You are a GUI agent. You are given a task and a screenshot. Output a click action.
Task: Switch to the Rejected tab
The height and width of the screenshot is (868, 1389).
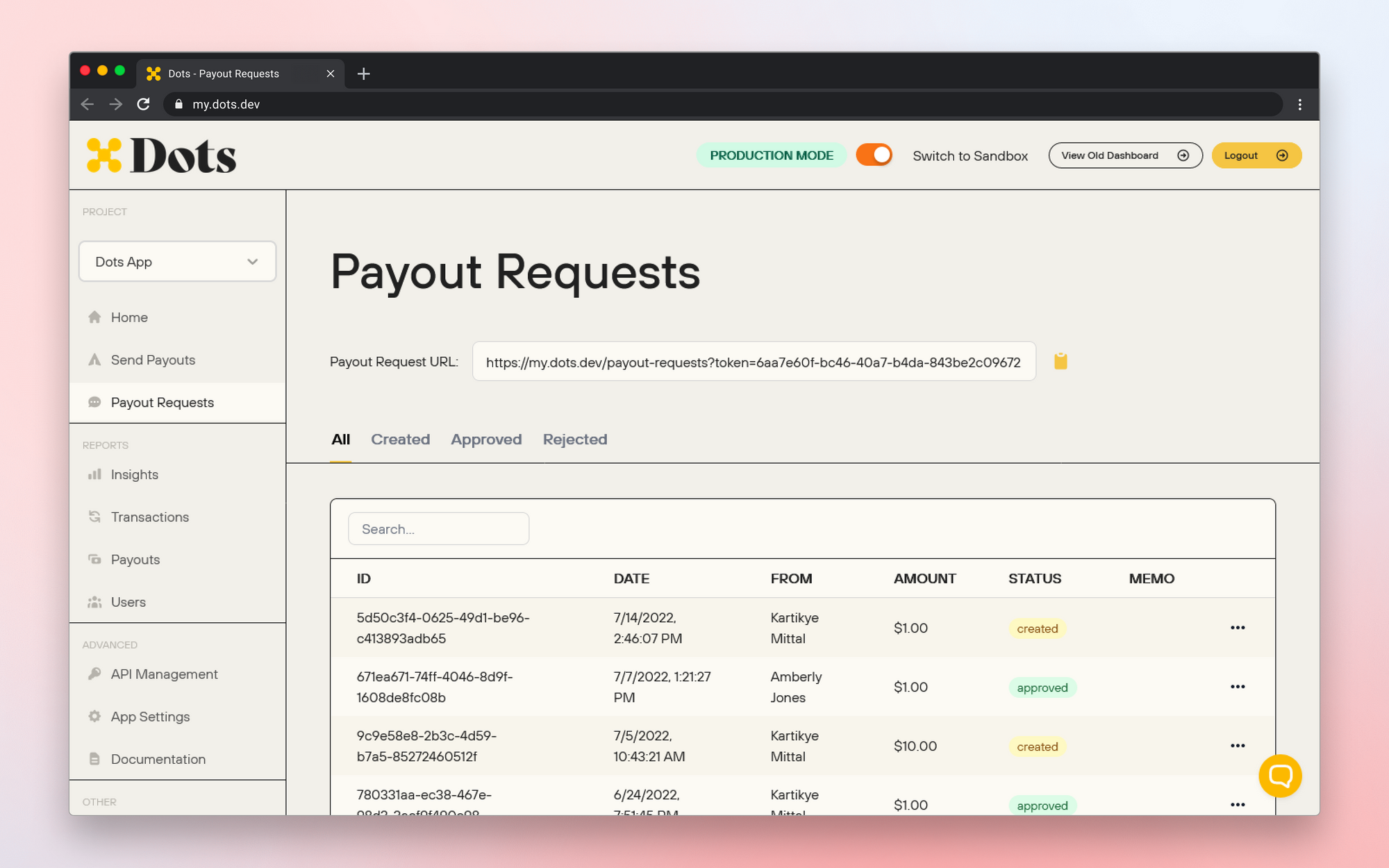[x=574, y=439]
